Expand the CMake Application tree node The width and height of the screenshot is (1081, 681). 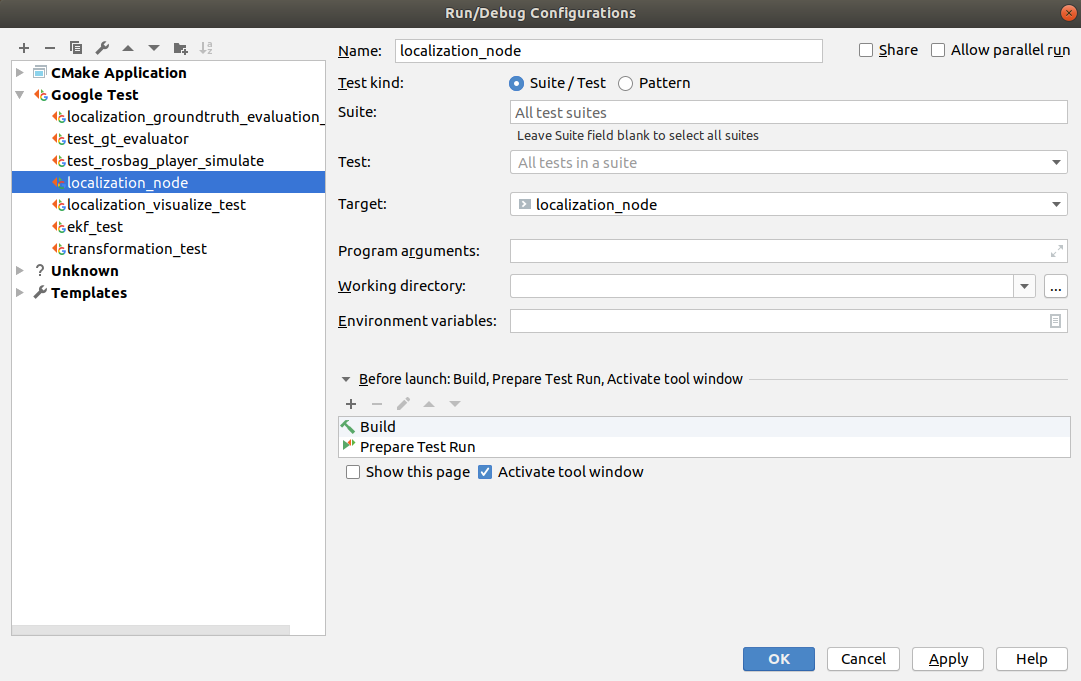click(x=20, y=72)
